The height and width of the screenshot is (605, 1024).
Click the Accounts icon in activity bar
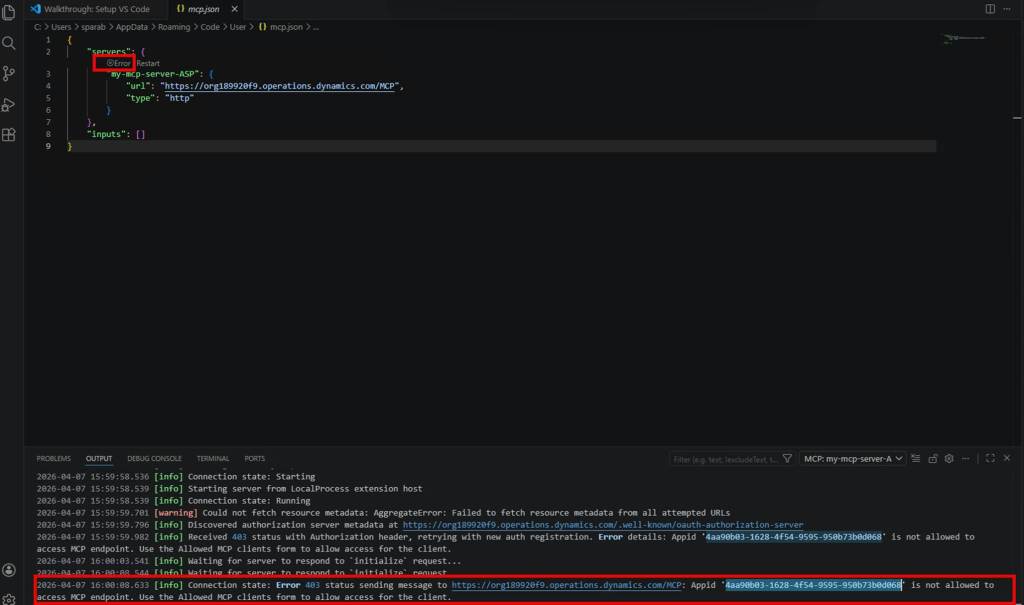click(9, 569)
